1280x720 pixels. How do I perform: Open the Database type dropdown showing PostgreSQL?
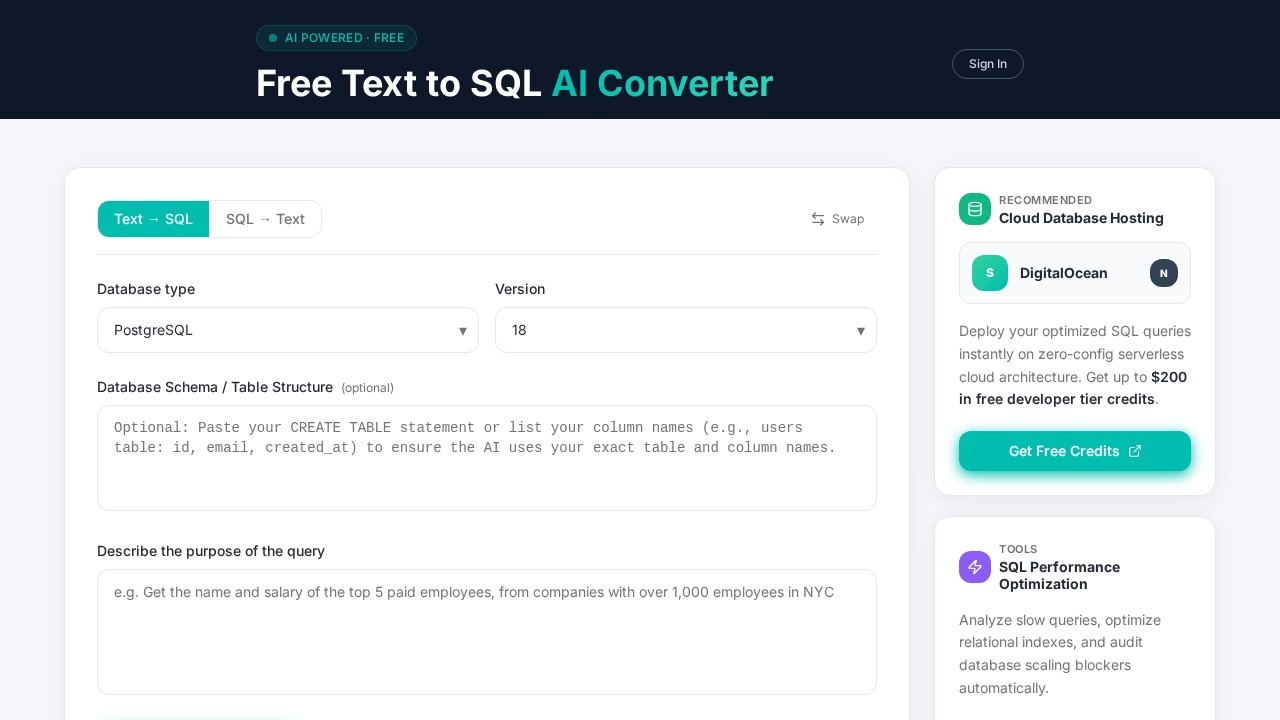288,330
